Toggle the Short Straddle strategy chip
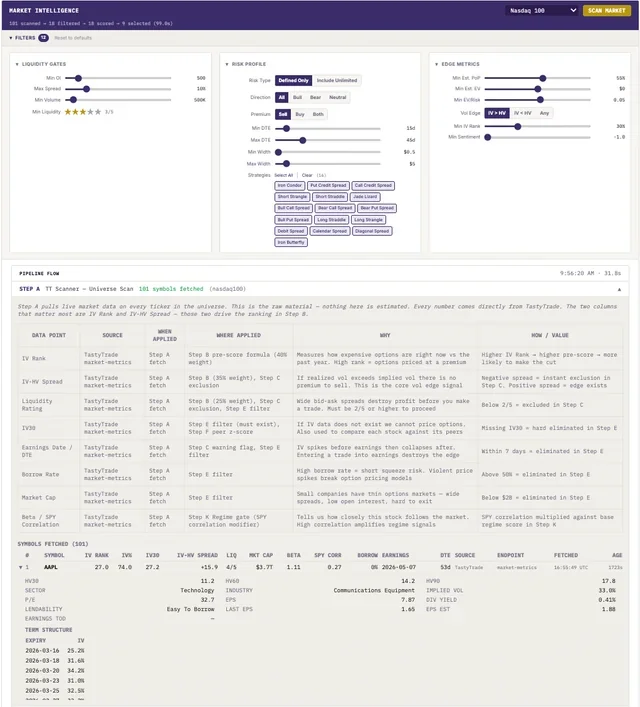 330,197
